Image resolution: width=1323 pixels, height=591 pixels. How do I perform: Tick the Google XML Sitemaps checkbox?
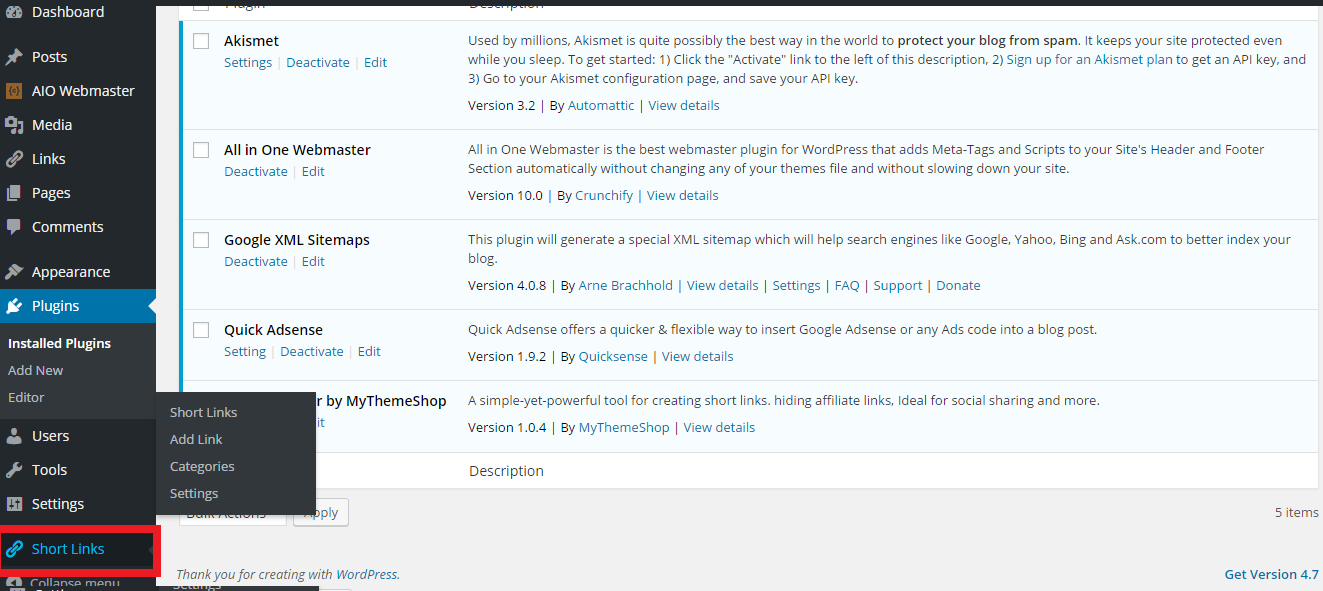tap(201, 240)
